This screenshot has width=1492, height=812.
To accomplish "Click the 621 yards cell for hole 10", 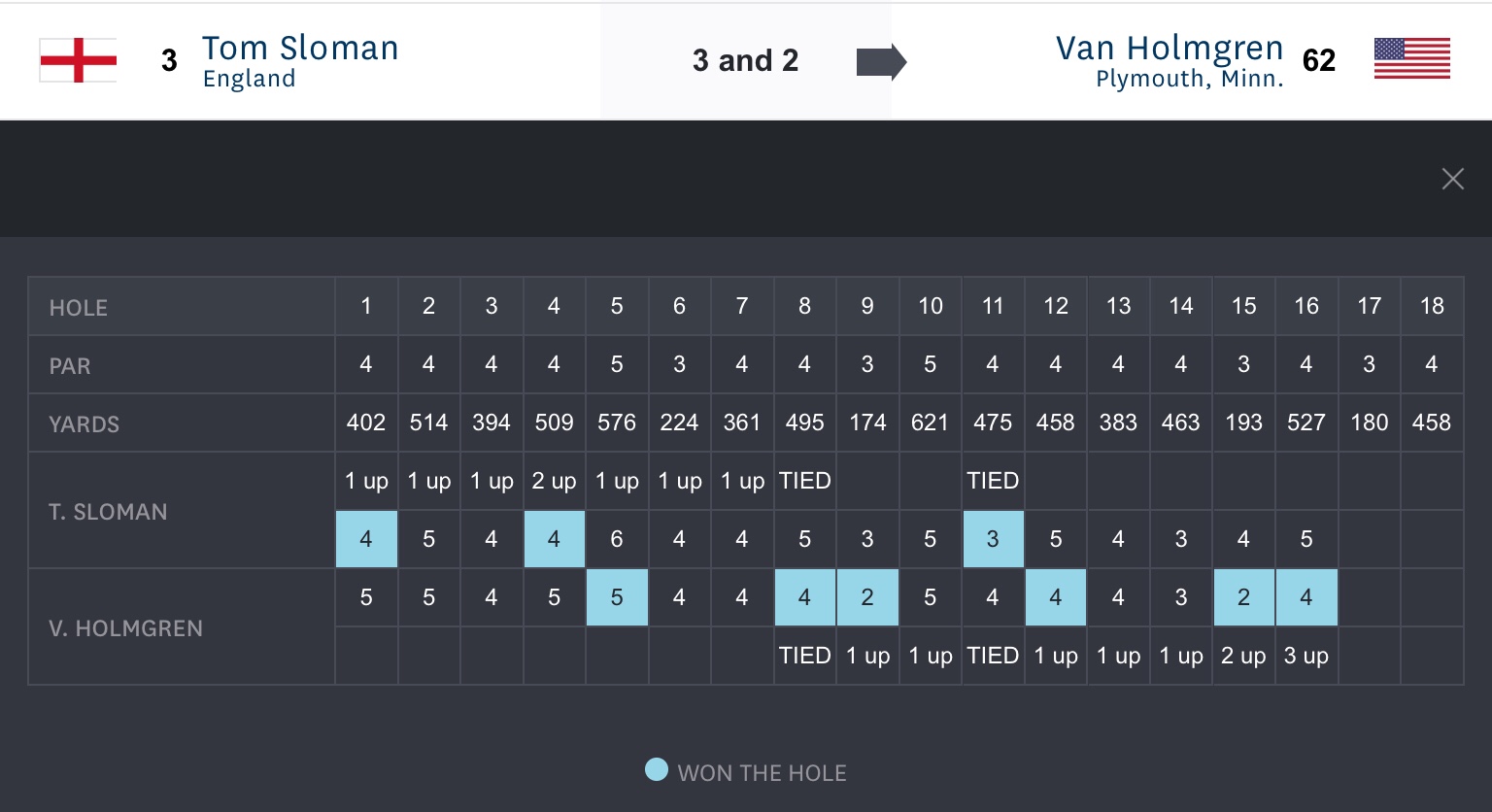I will click(x=930, y=423).
